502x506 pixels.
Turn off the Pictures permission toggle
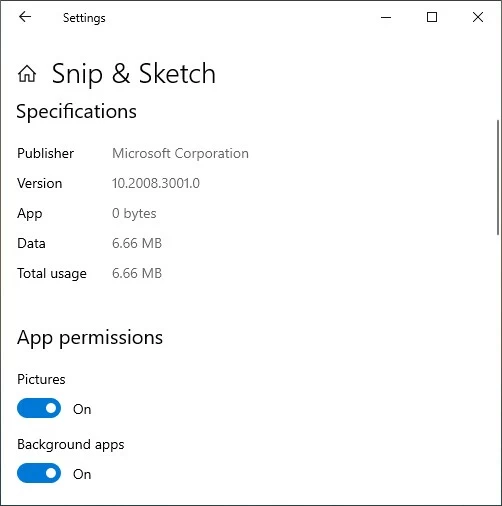[x=39, y=408]
